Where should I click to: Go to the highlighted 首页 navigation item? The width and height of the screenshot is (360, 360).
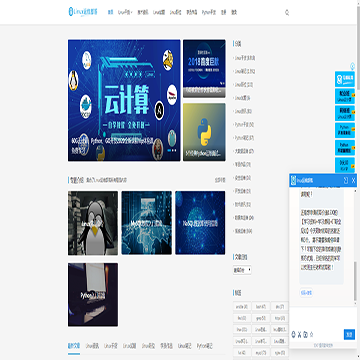click(110, 12)
